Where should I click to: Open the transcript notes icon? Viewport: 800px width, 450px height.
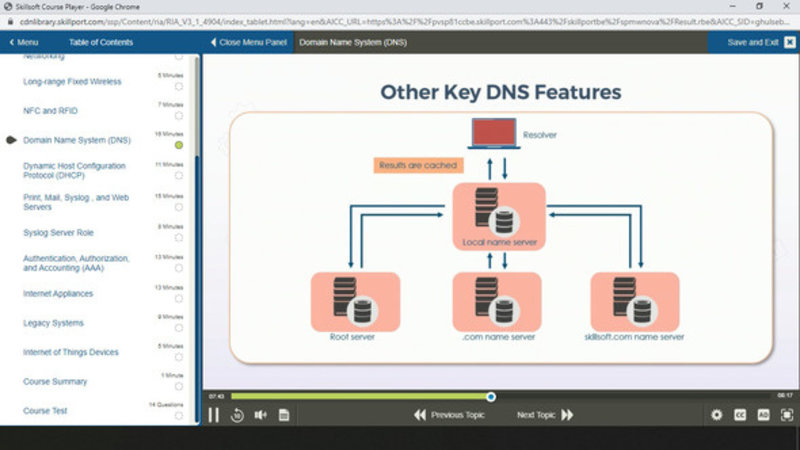click(284, 415)
